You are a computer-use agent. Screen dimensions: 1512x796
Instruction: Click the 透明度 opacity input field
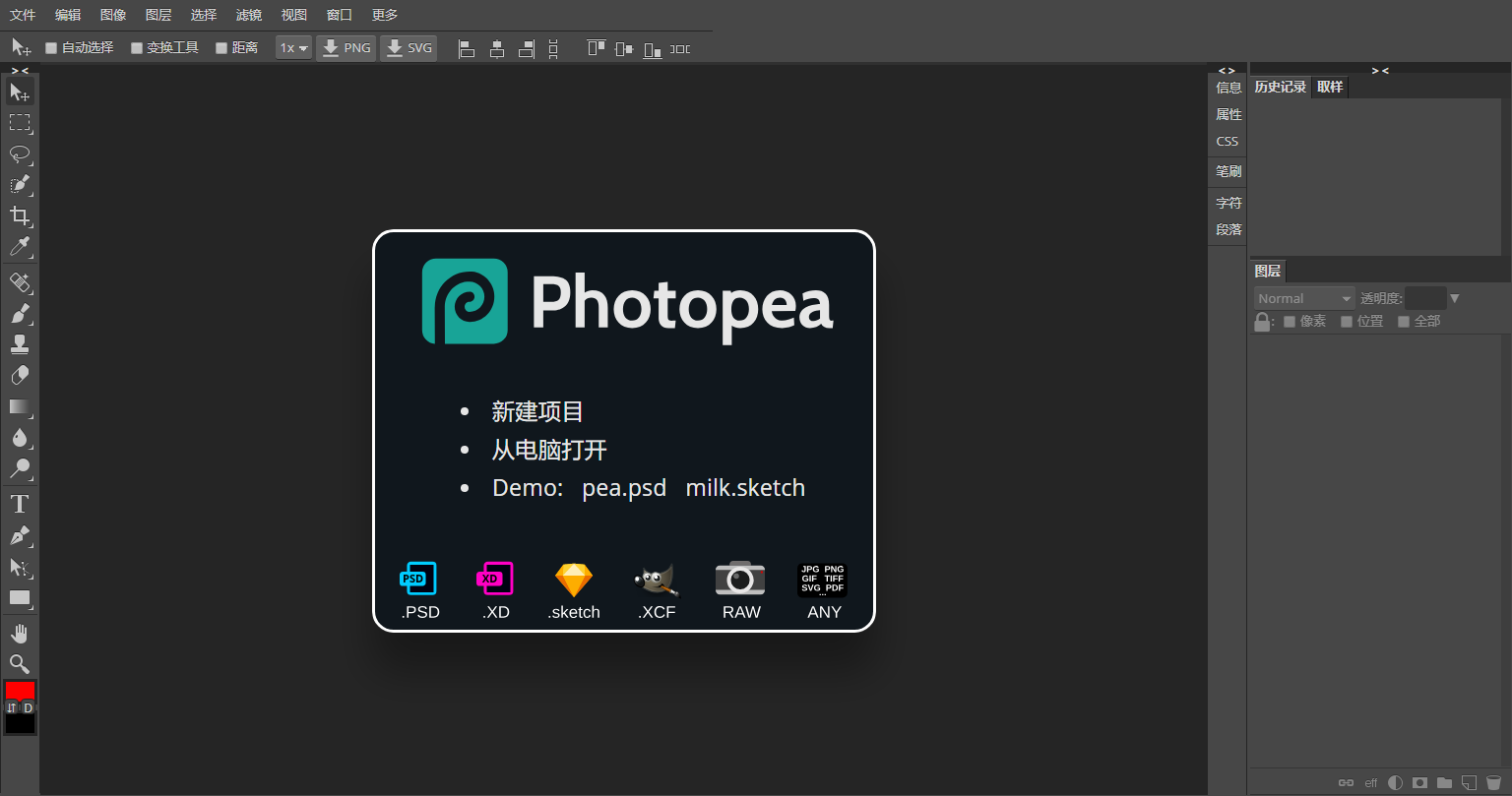pos(1425,298)
